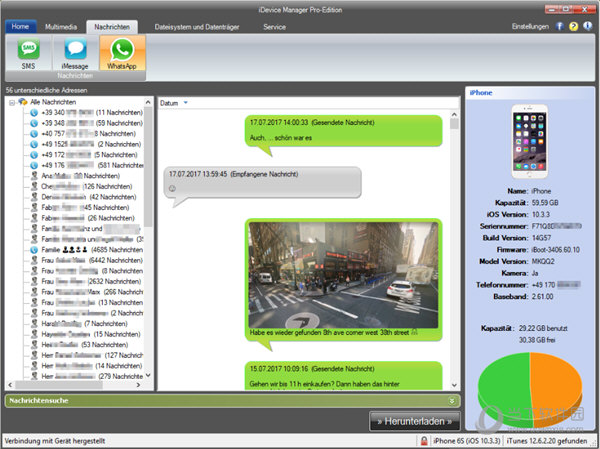Viewport: 600px width, 449px height.
Task: Open Einstellungen settings
Action: (530, 26)
